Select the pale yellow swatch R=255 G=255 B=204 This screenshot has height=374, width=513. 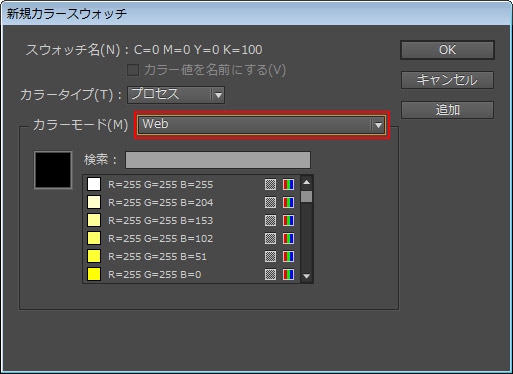(x=94, y=202)
